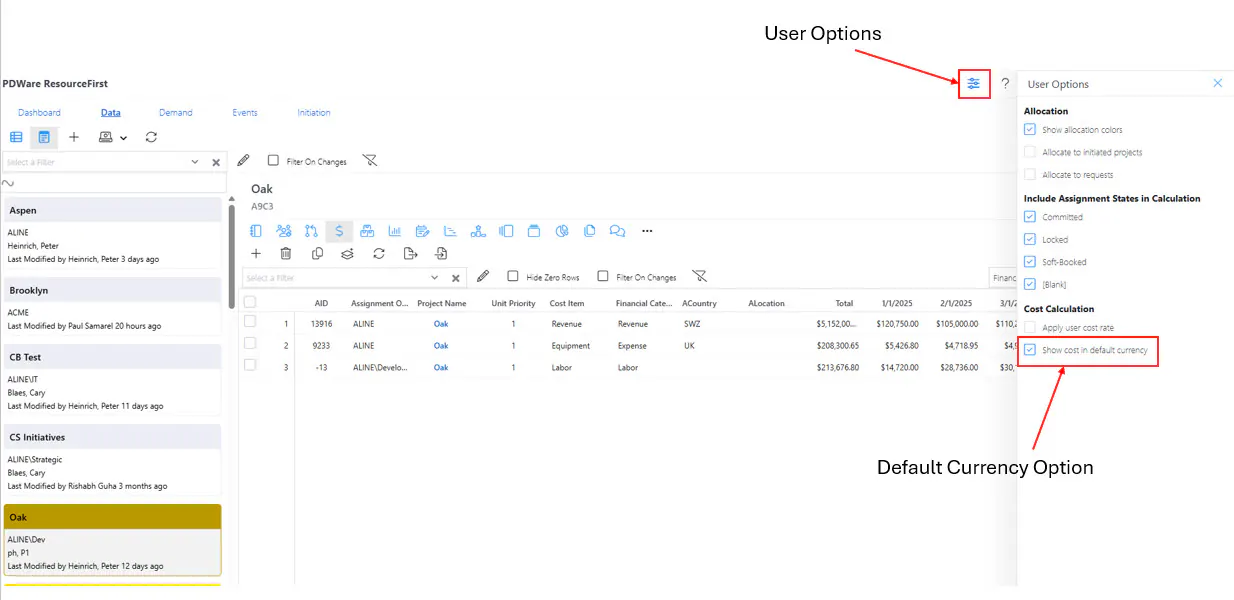The height and width of the screenshot is (600, 1234).
Task: Select the Aspen project card
Action: click(x=112, y=233)
